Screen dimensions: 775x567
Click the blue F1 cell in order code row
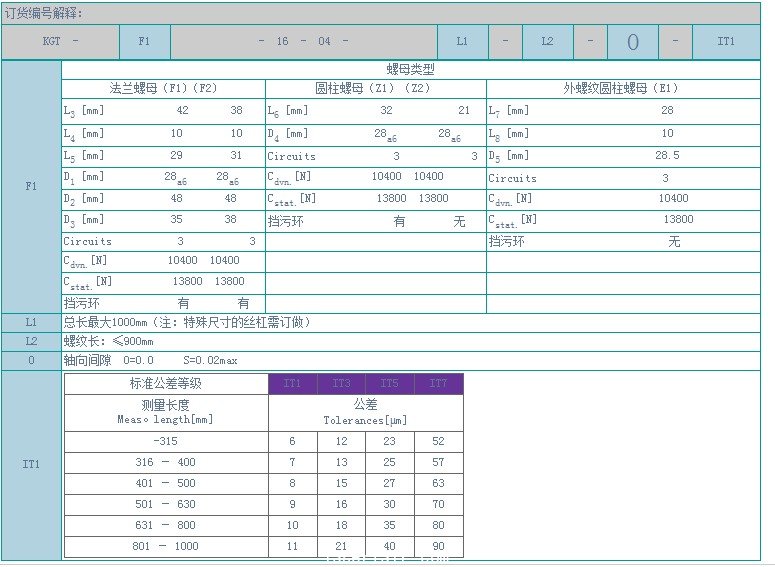tap(144, 42)
